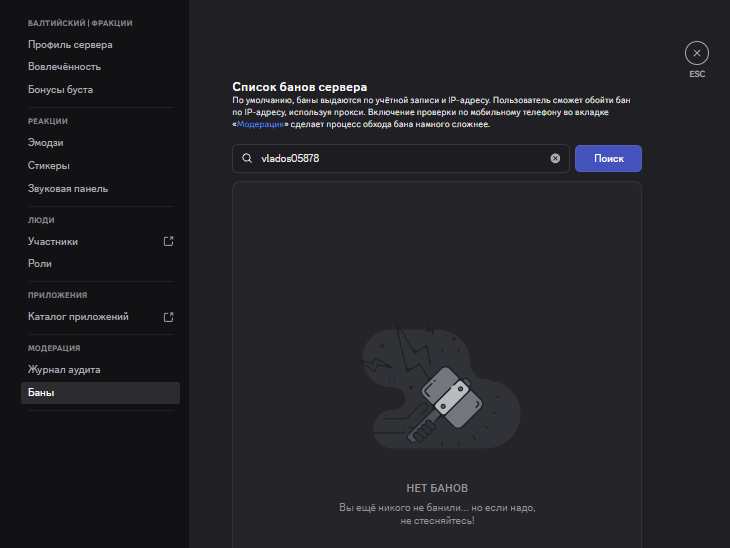Viewport: 730px width, 548px height.
Task: Navigate to Роли settings
Action: pos(40,264)
